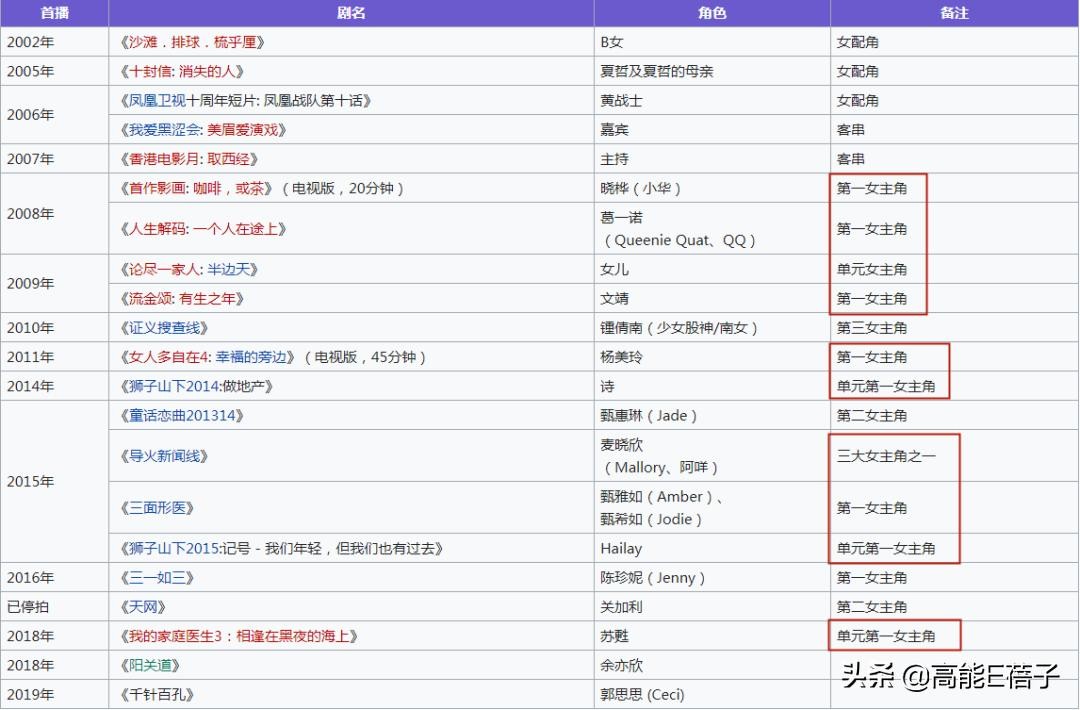The height and width of the screenshot is (710, 1080).
Task: Click the 首播 column header
Action: point(54,13)
